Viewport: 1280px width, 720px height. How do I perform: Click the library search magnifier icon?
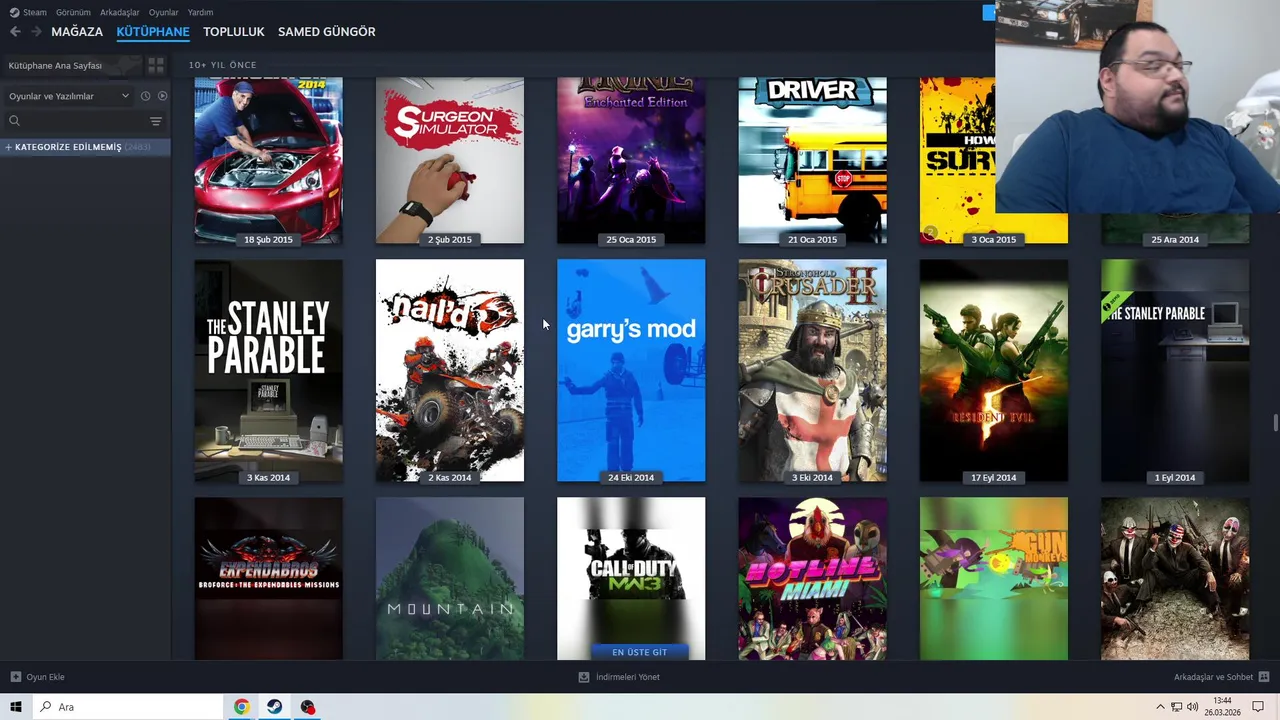point(14,121)
